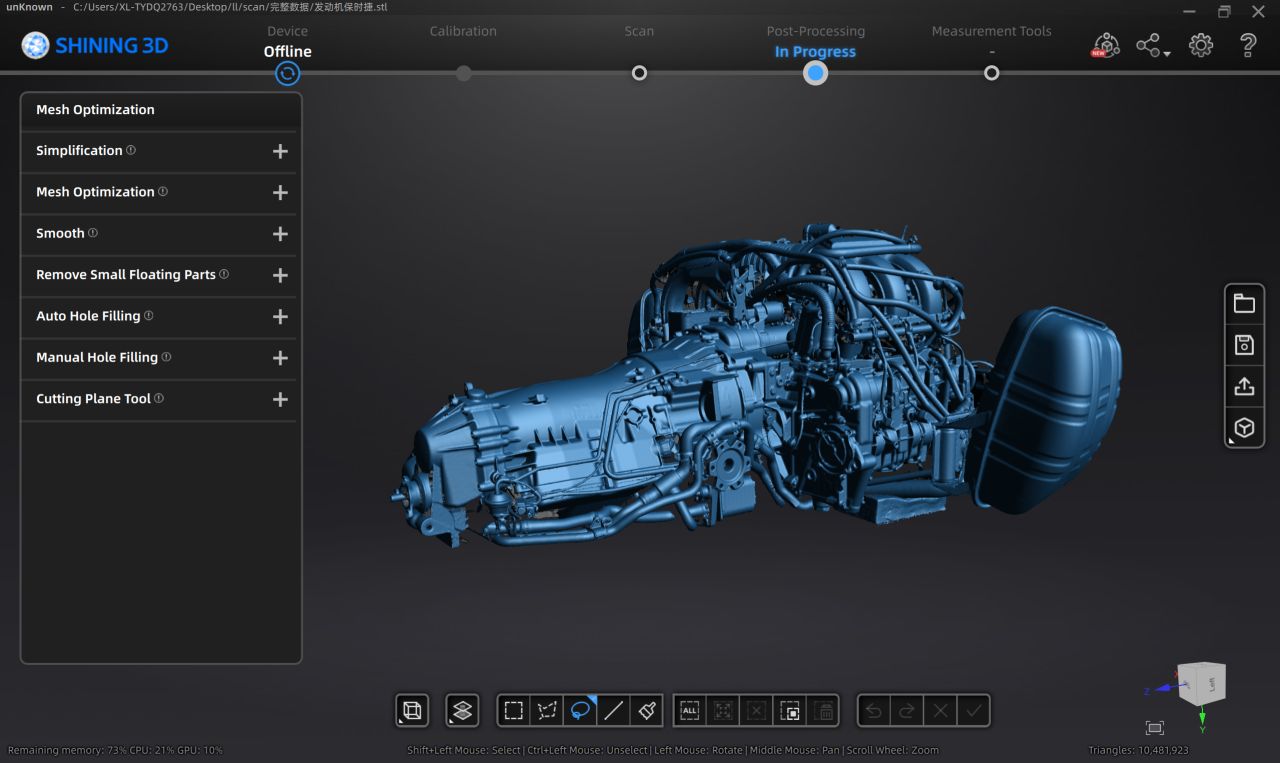Viewport: 1280px width, 763px height.
Task: Save data with the floppy disk icon
Action: pos(1244,345)
